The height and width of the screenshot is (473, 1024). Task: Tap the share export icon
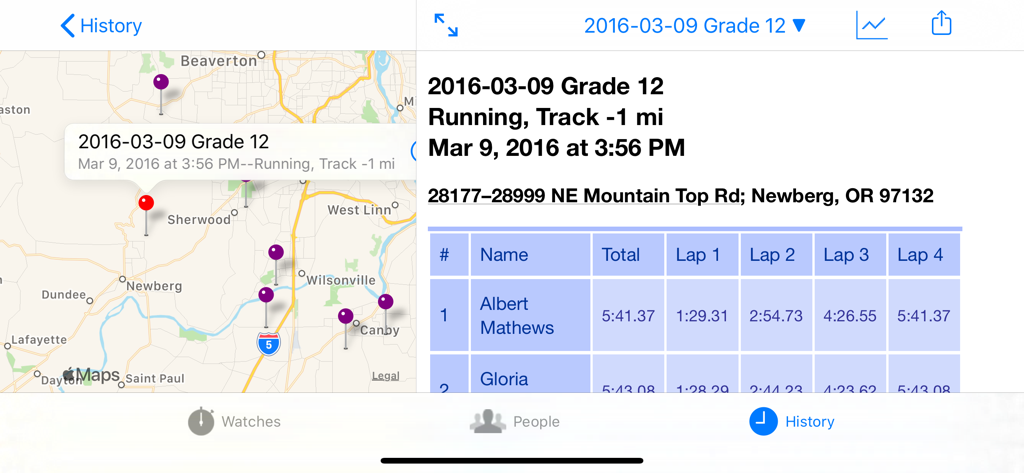[x=941, y=24]
